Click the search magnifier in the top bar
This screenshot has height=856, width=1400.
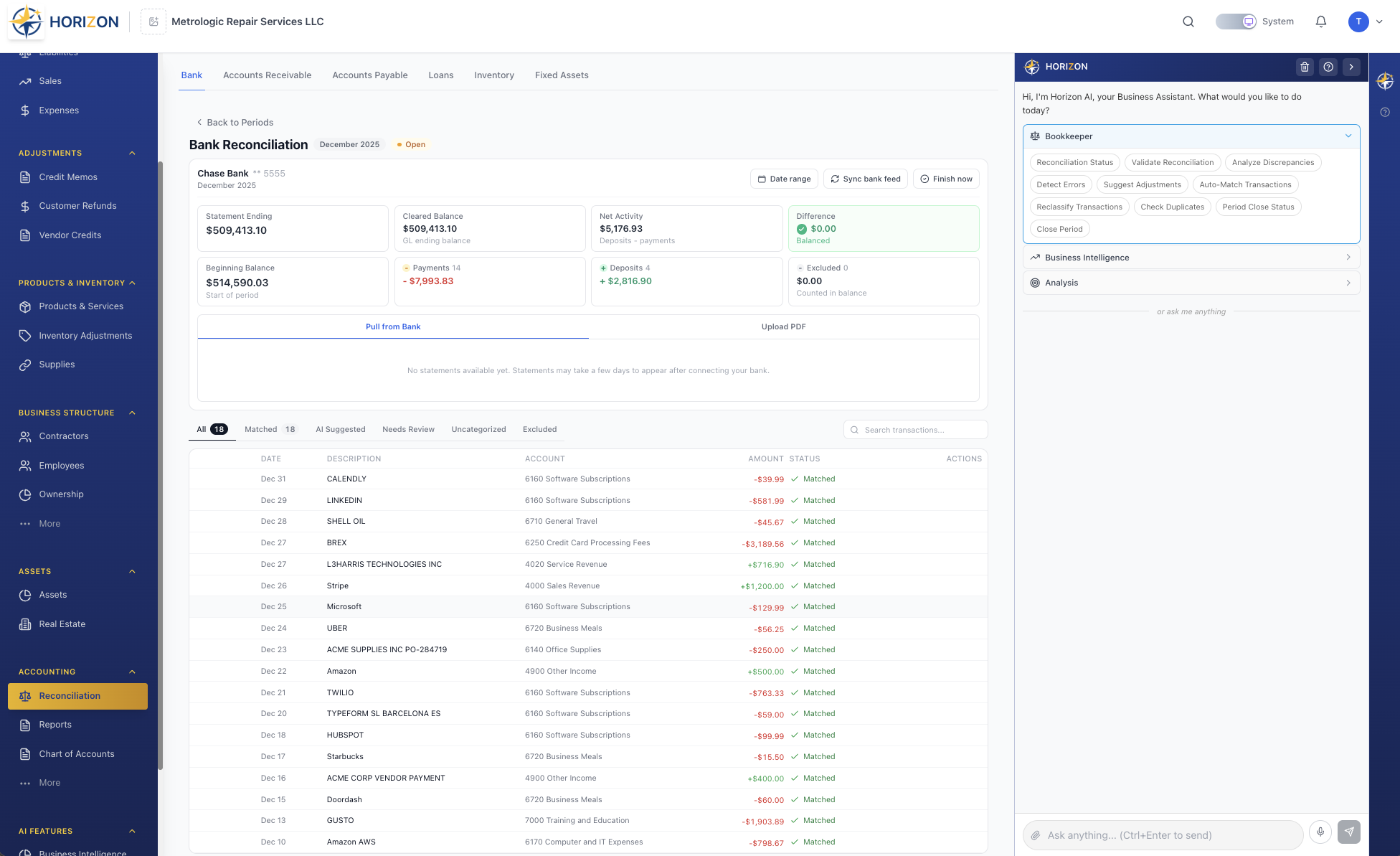pos(1188,22)
